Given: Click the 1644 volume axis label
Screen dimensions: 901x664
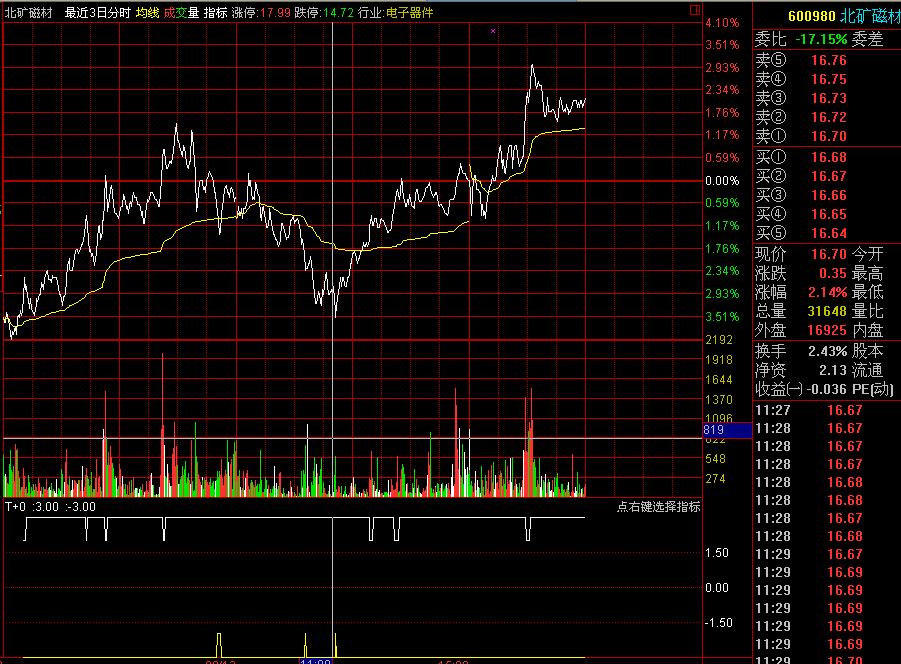Looking at the screenshot, I should coord(719,380).
